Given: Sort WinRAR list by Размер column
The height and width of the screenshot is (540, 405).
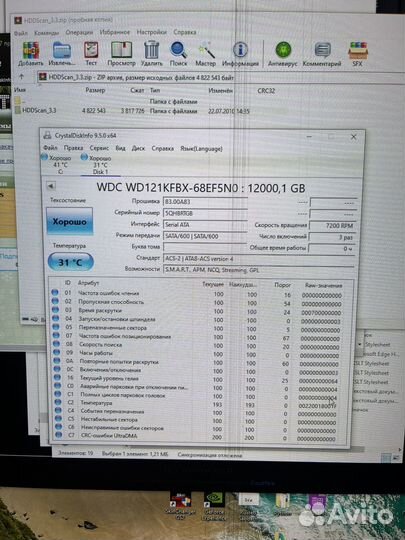Looking at the screenshot, I should pos(95,90).
